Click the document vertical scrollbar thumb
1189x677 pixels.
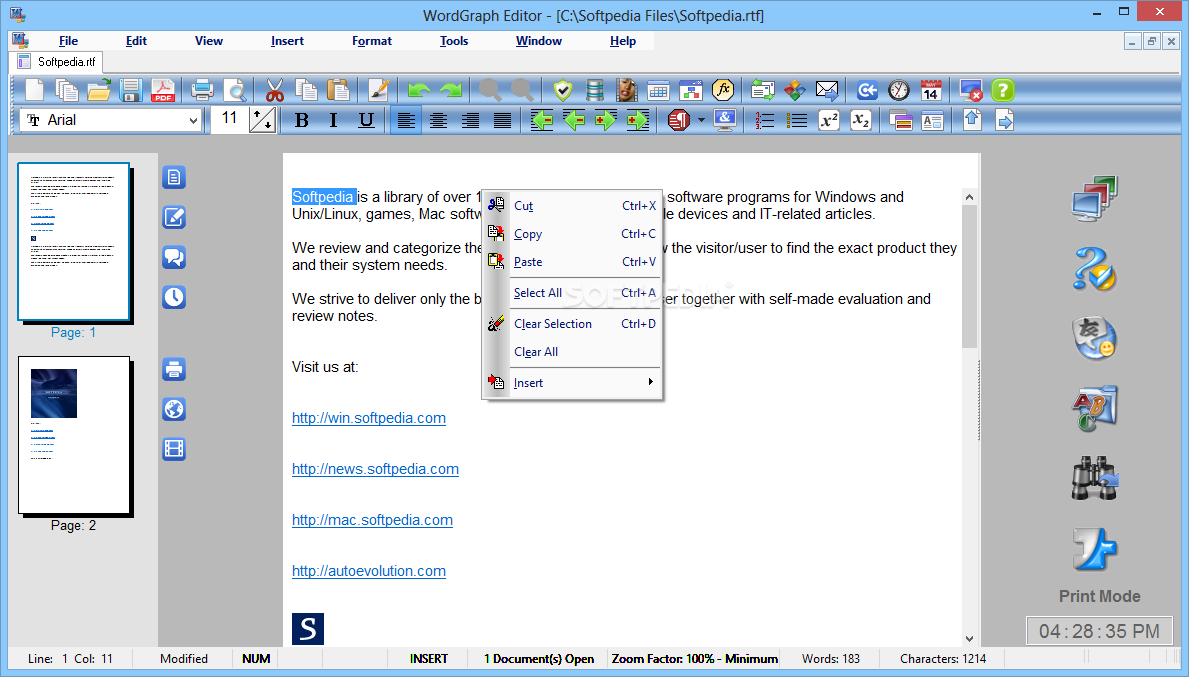[x=969, y=277]
